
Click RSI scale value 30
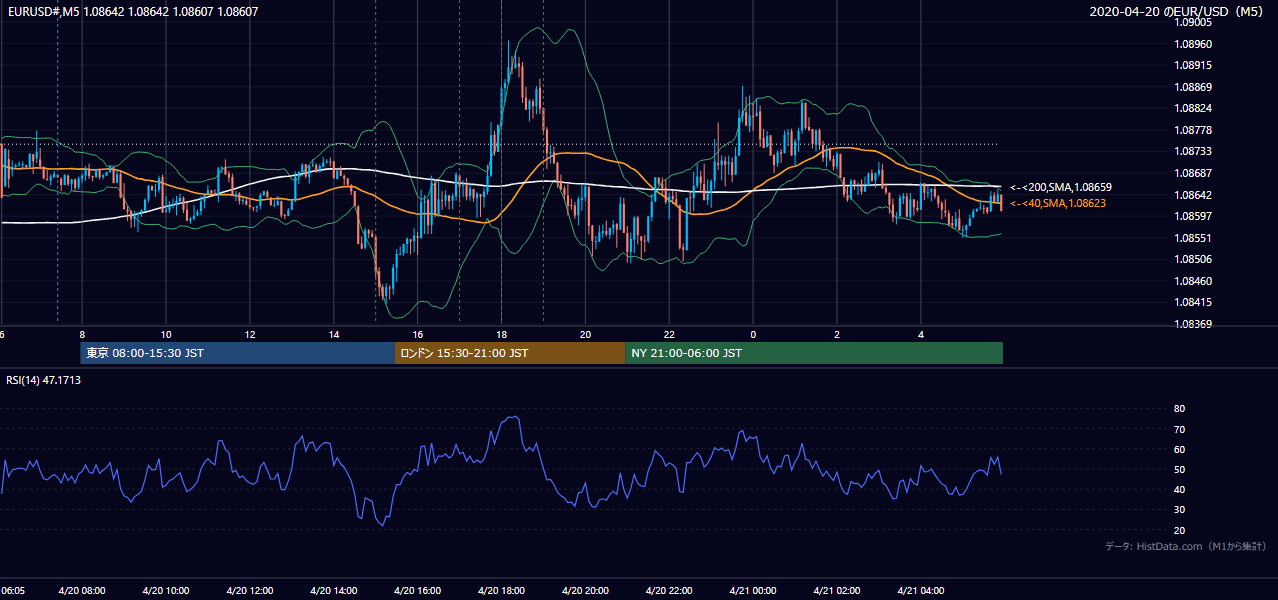point(1179,510)
